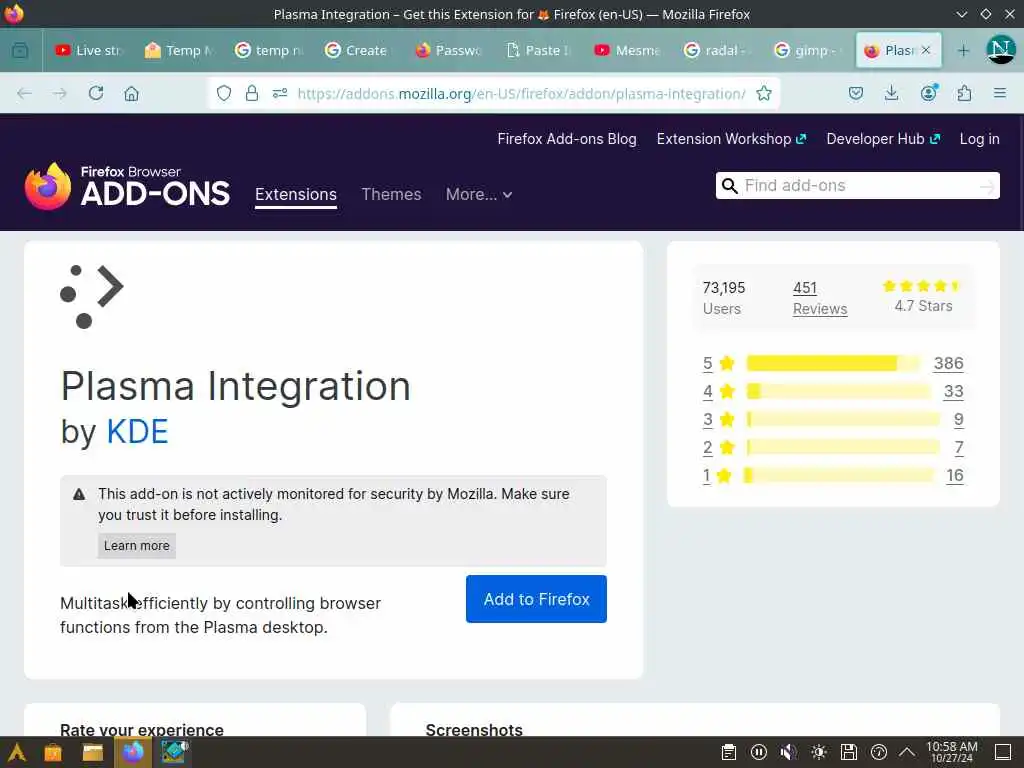Viewport: 1024px width, 768px height.
Task: Click the search magnifier icon in Find add-ons
Action: click(729, 186)
